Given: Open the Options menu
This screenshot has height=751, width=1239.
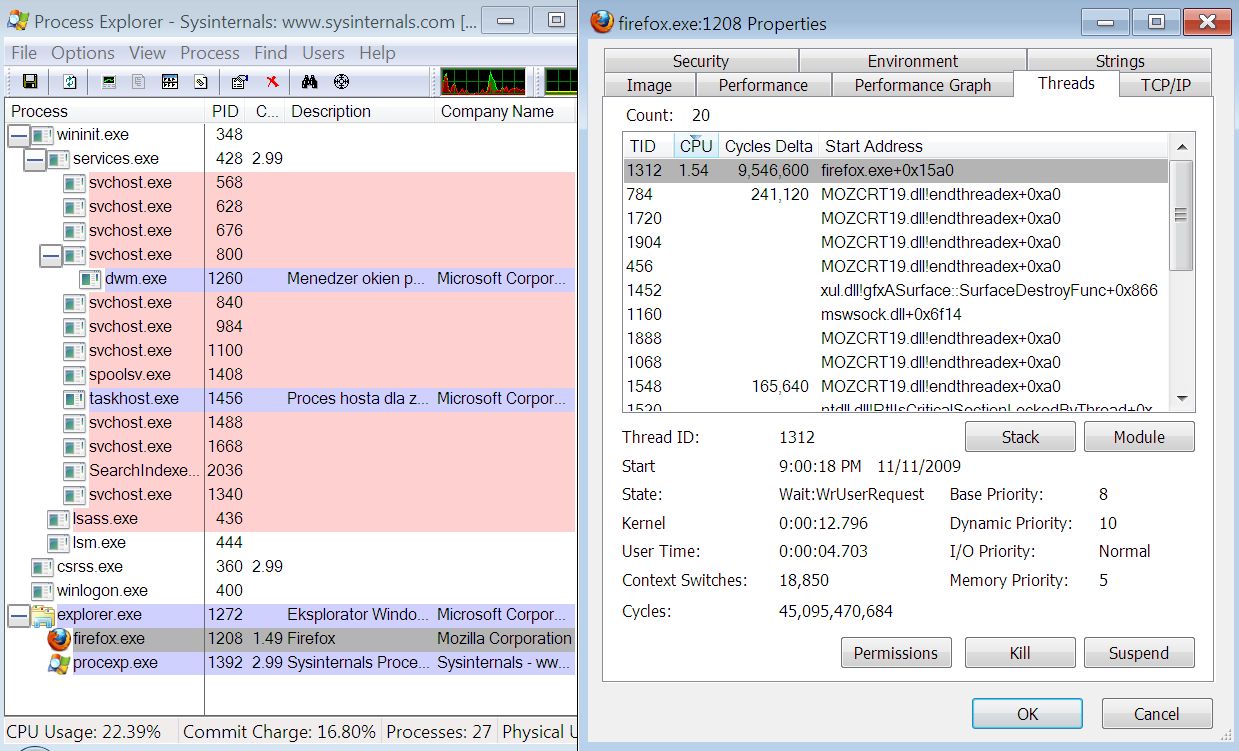Looking at the screenshot, I should point(83,53).
